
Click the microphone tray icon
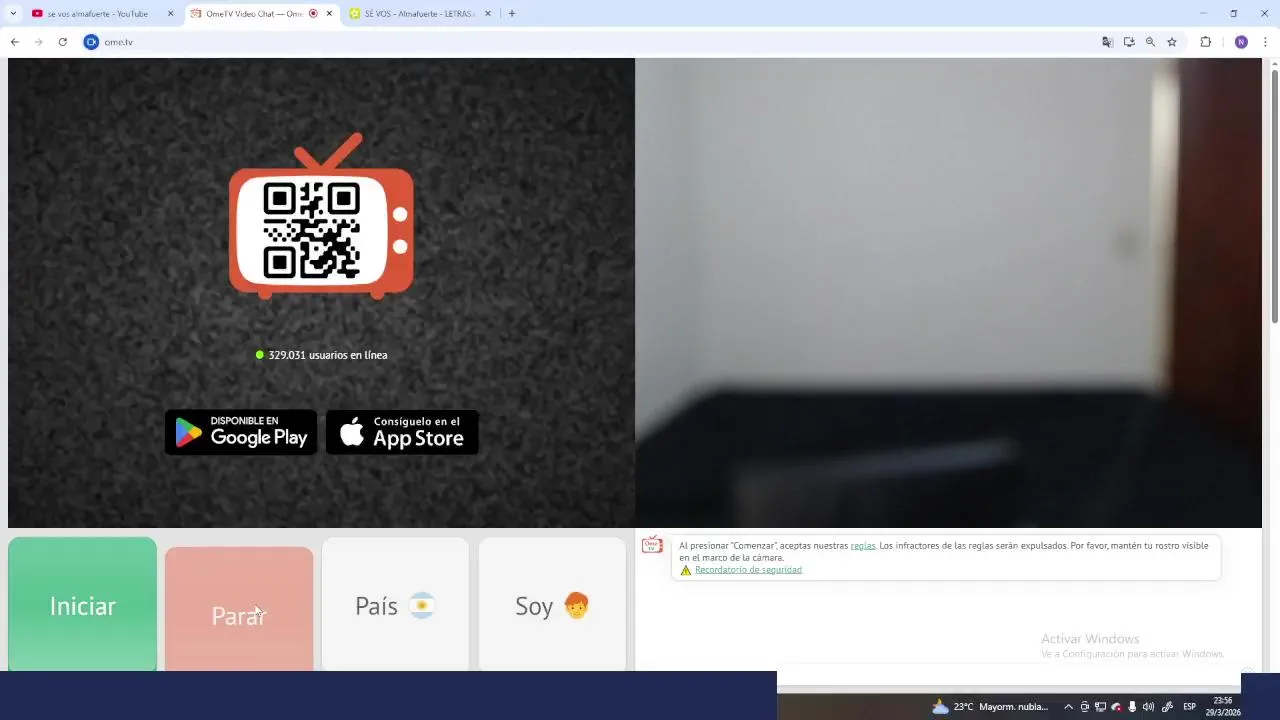[x=1132, y=707]
